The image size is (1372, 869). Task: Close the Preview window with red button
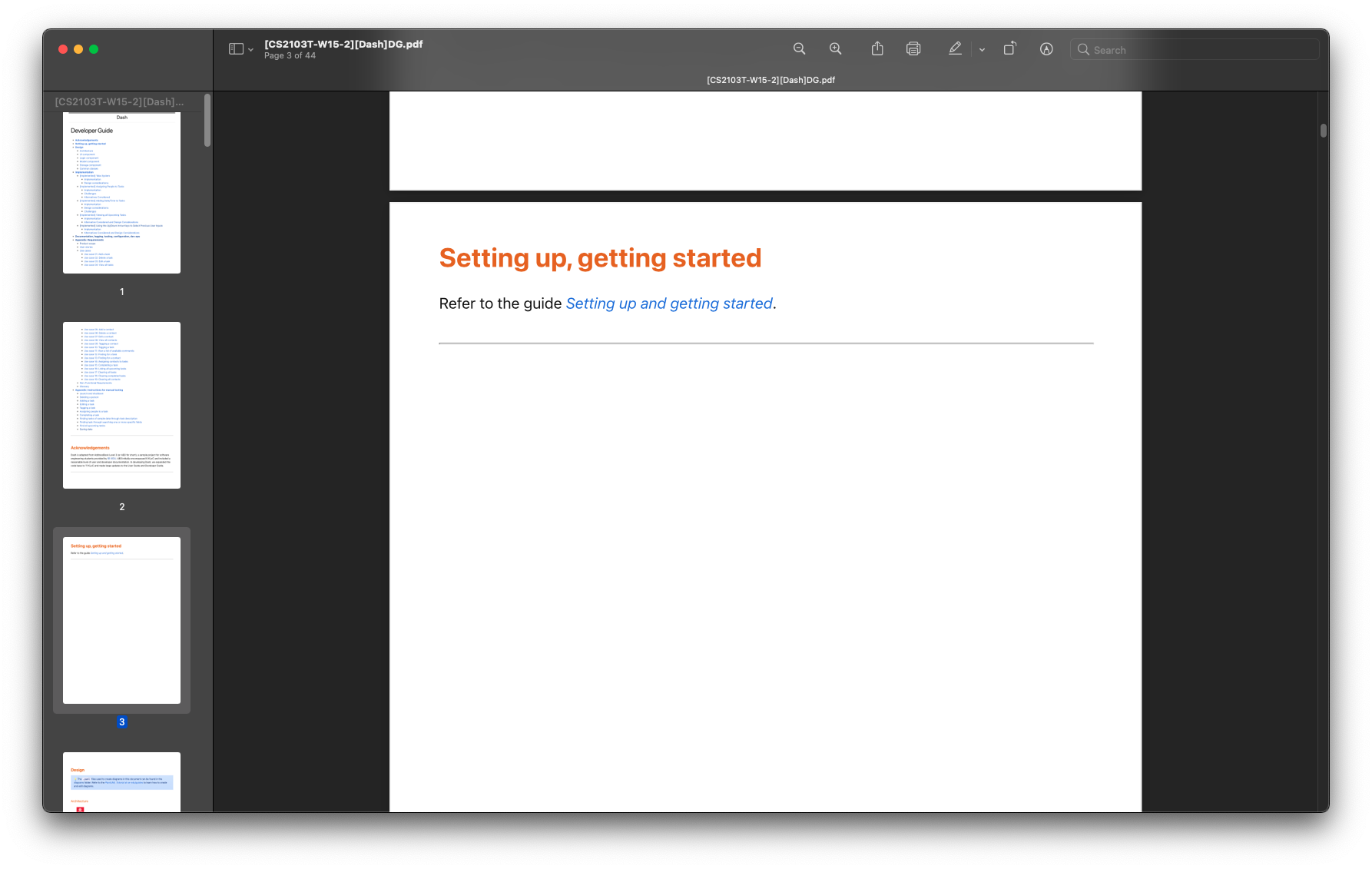tap(63, 49)
